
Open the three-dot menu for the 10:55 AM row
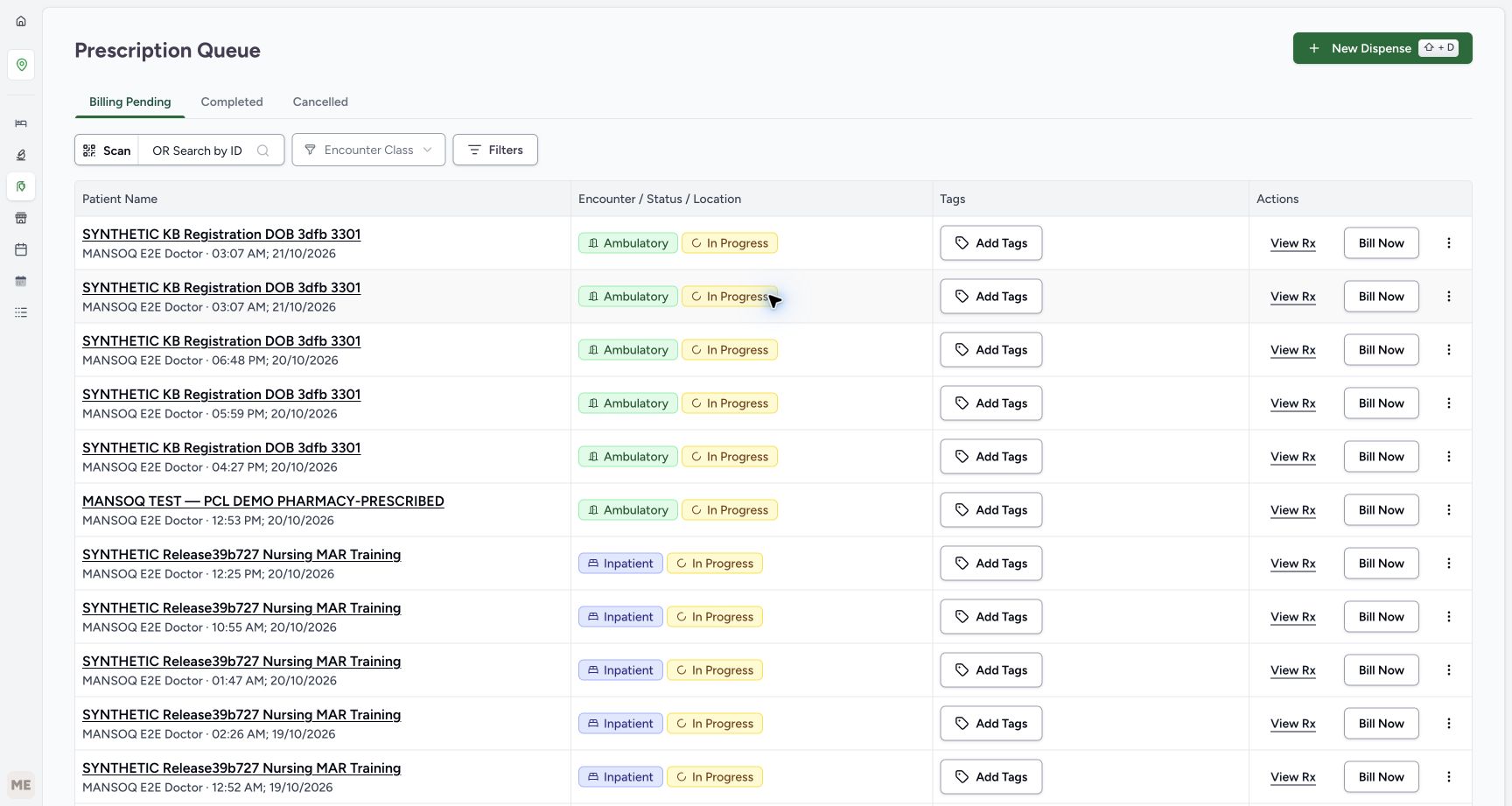click(x=1449, y=617)
